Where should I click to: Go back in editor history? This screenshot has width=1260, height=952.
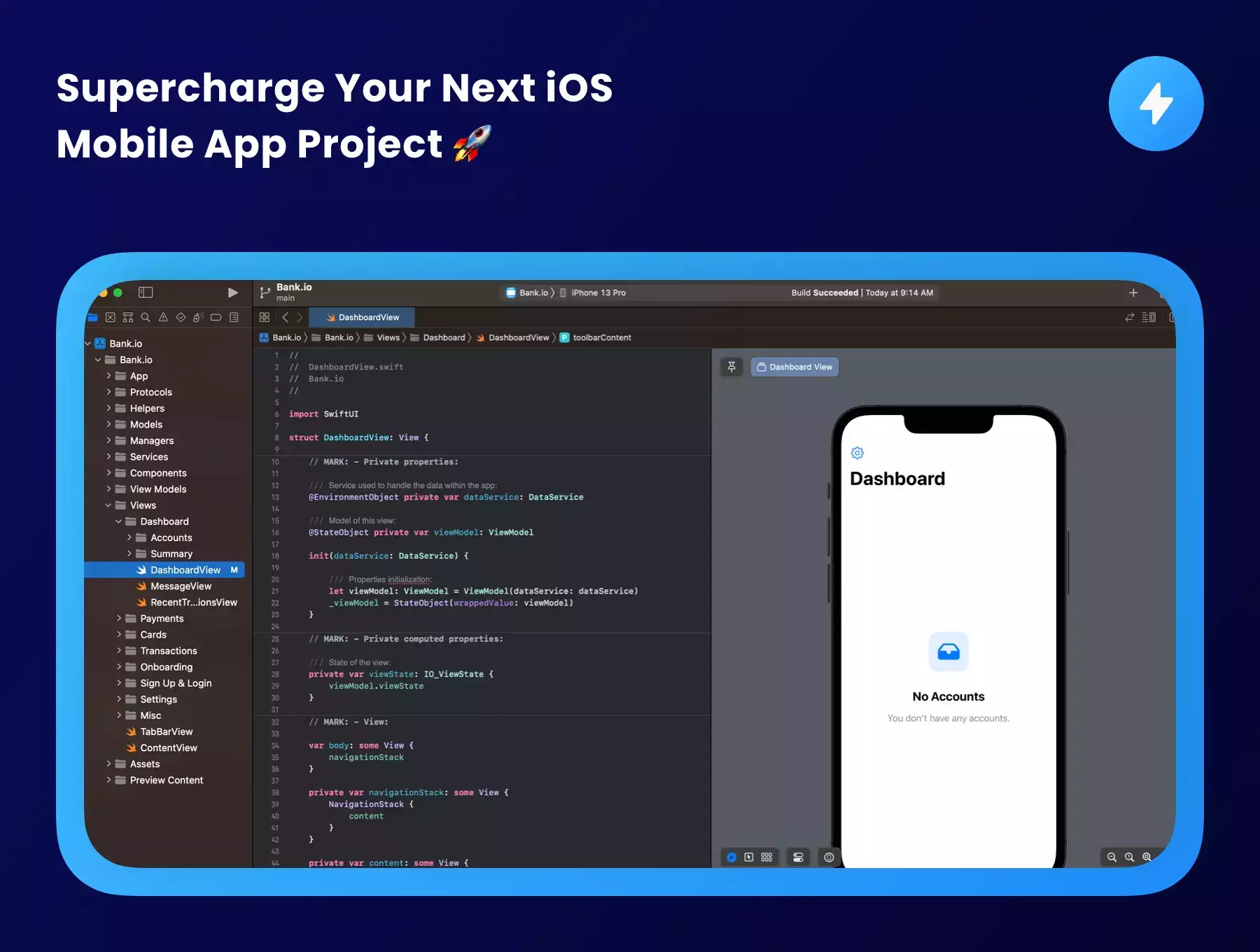click(x=285, y=317)
